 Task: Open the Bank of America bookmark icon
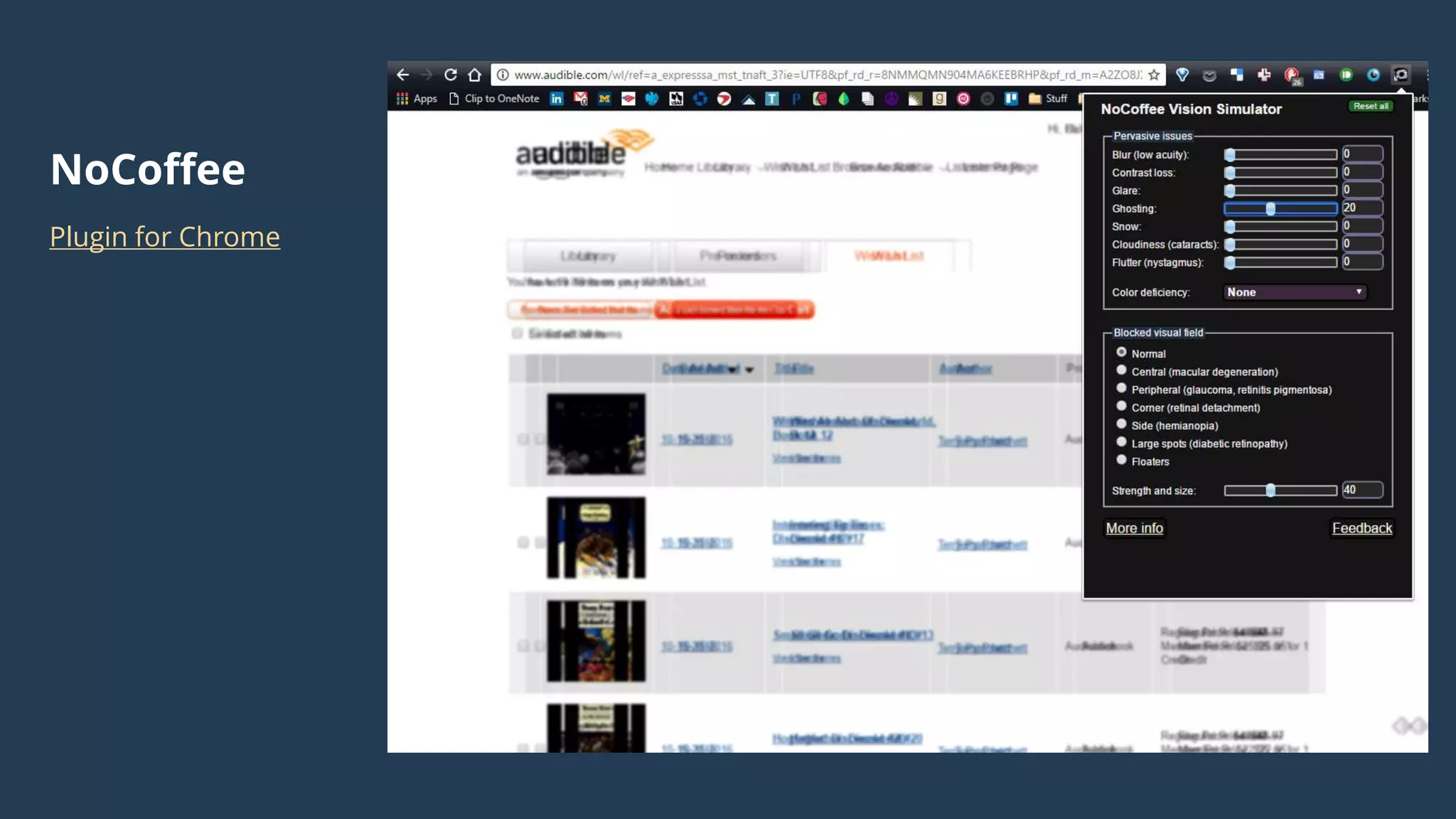coord(628,99)
